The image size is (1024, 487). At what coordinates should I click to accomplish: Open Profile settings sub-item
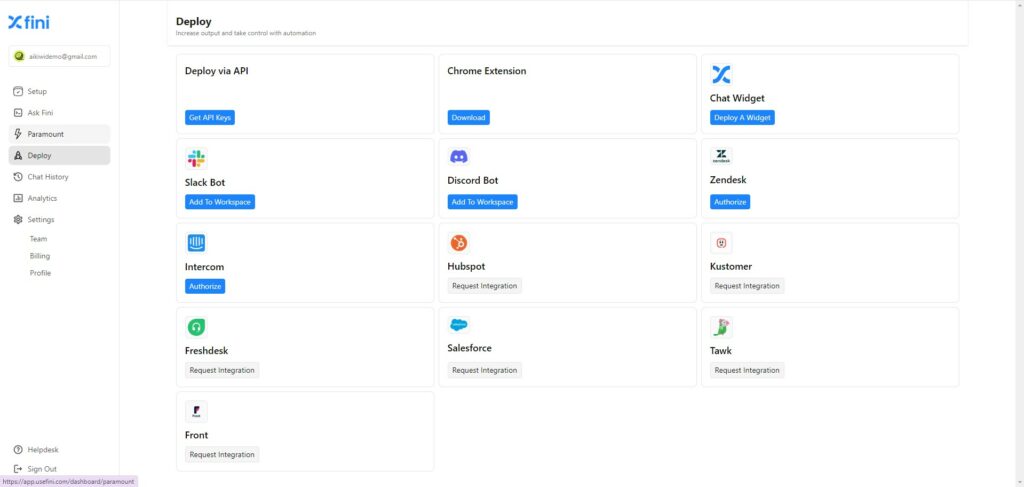click(x=40, y=273)
